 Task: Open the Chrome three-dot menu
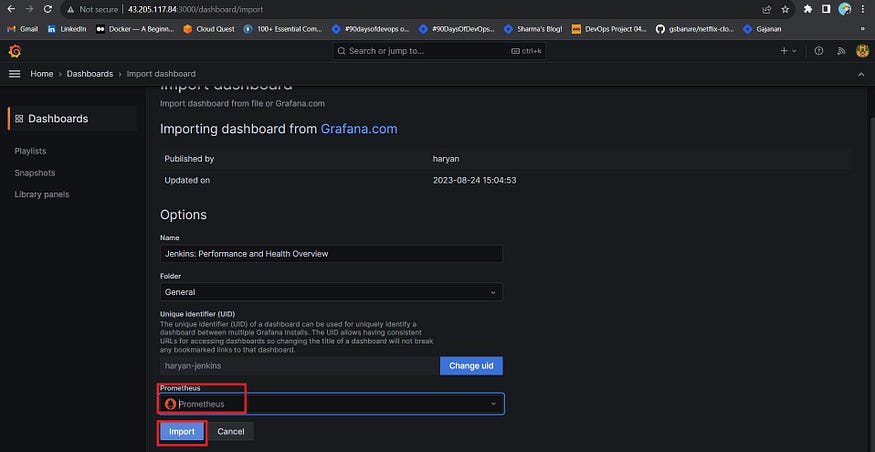(863, 9)
